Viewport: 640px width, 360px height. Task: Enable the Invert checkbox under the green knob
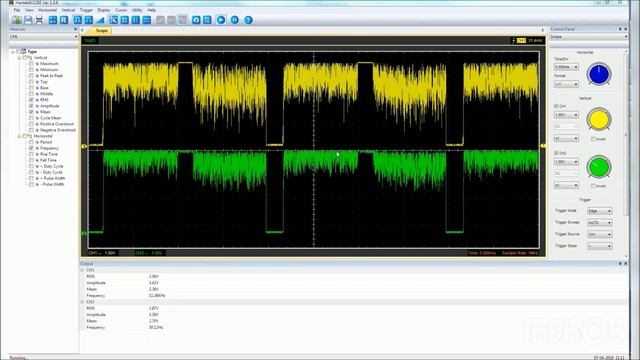pos(593,186)
